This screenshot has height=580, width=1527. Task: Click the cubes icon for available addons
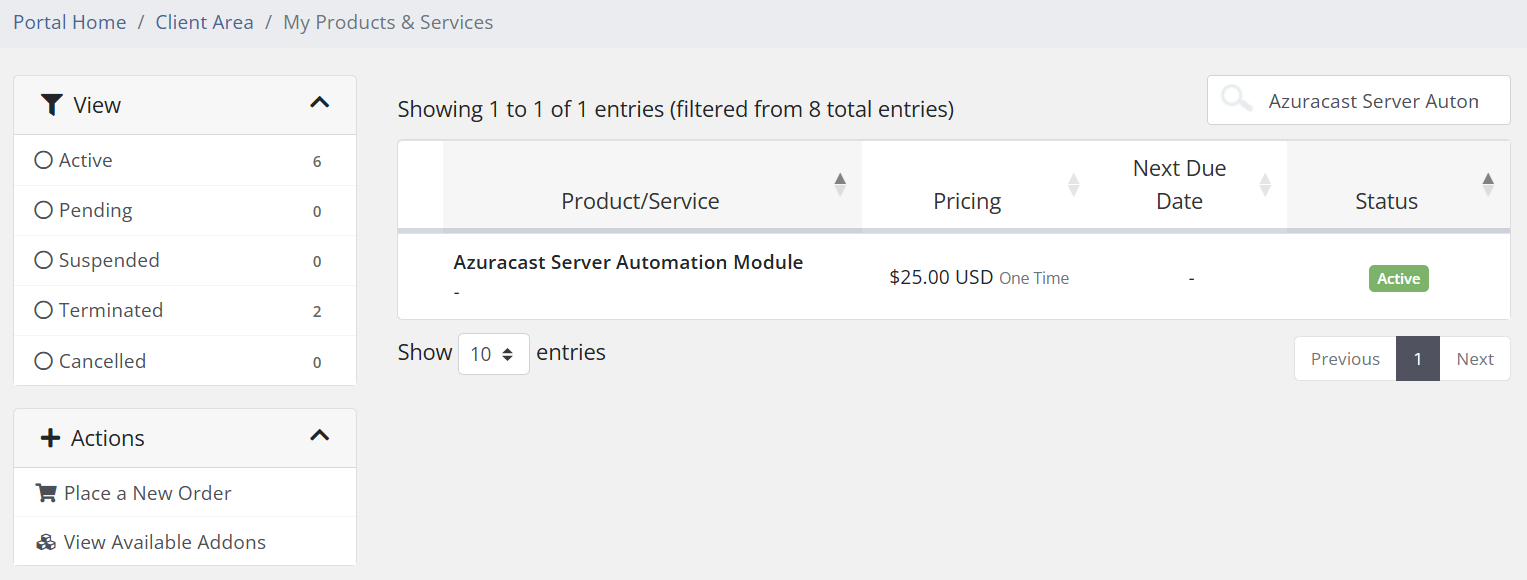coord(46,542)
